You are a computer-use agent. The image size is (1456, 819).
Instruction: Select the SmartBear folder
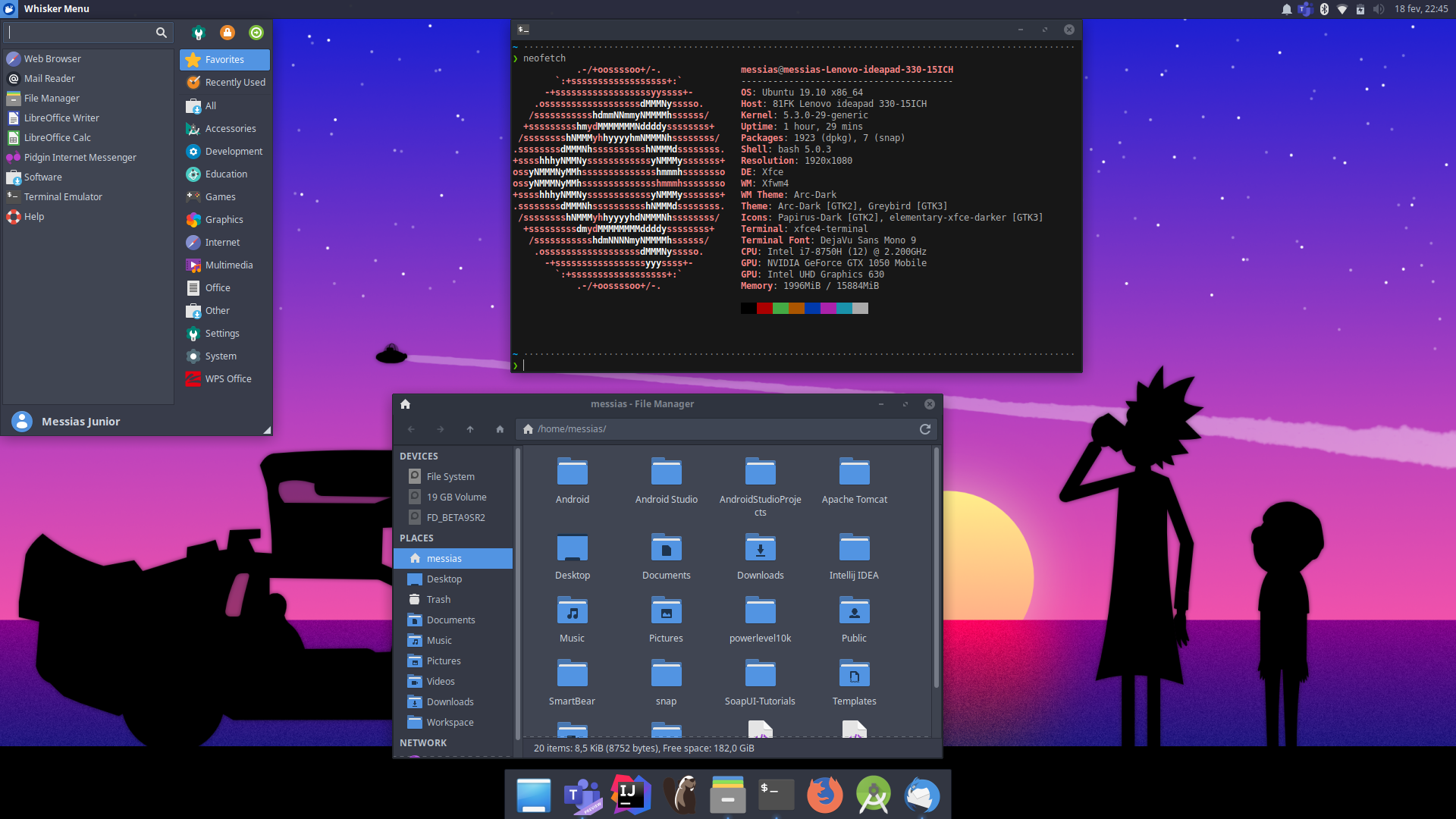pyautogui.click(x=573, y=682)
